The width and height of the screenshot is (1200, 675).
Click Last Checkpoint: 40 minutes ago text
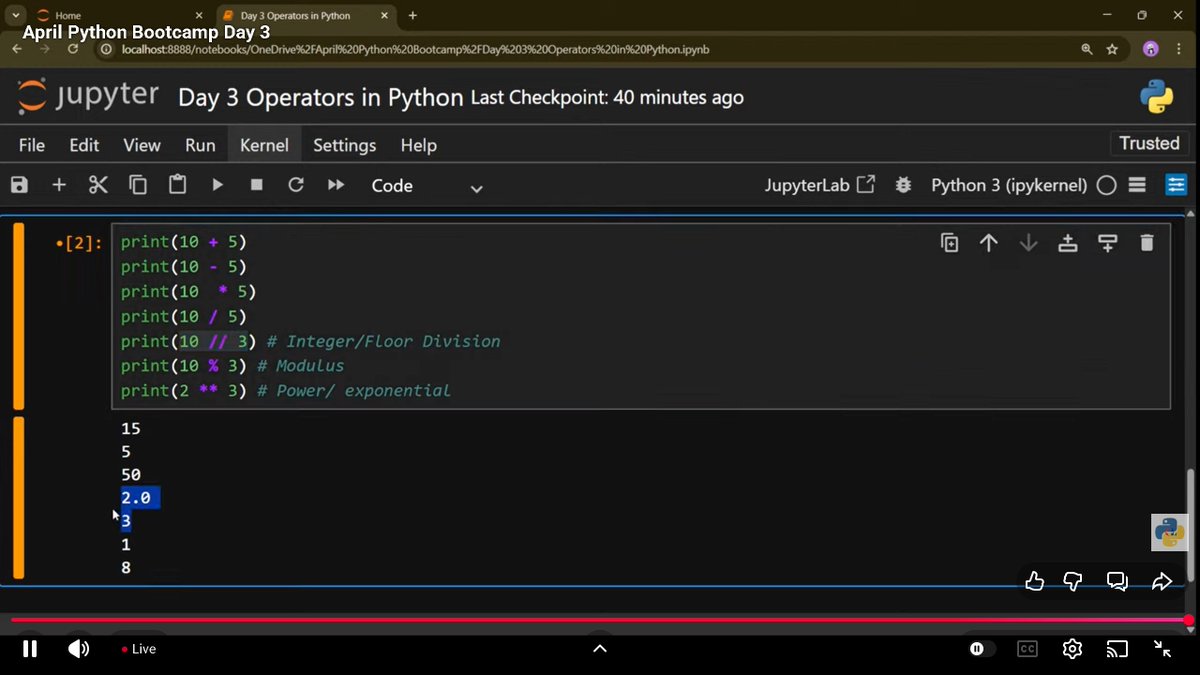607,97
